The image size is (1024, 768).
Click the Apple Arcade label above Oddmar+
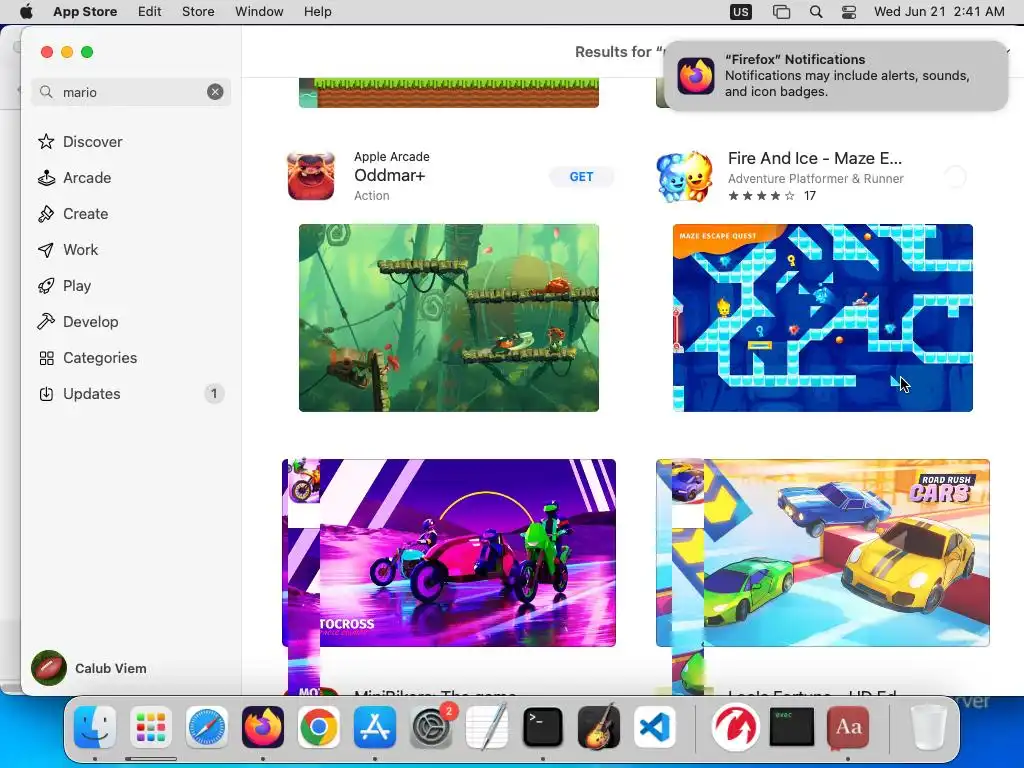point(392,157)
